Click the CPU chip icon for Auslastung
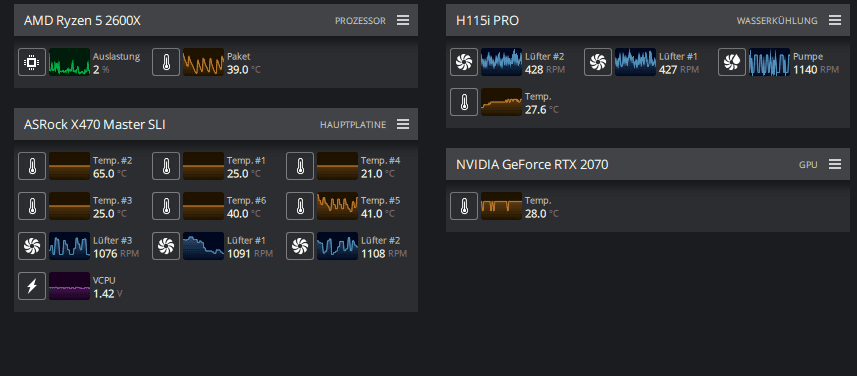The width and height of the screenshot is (857, 376). tap(32, 62)
